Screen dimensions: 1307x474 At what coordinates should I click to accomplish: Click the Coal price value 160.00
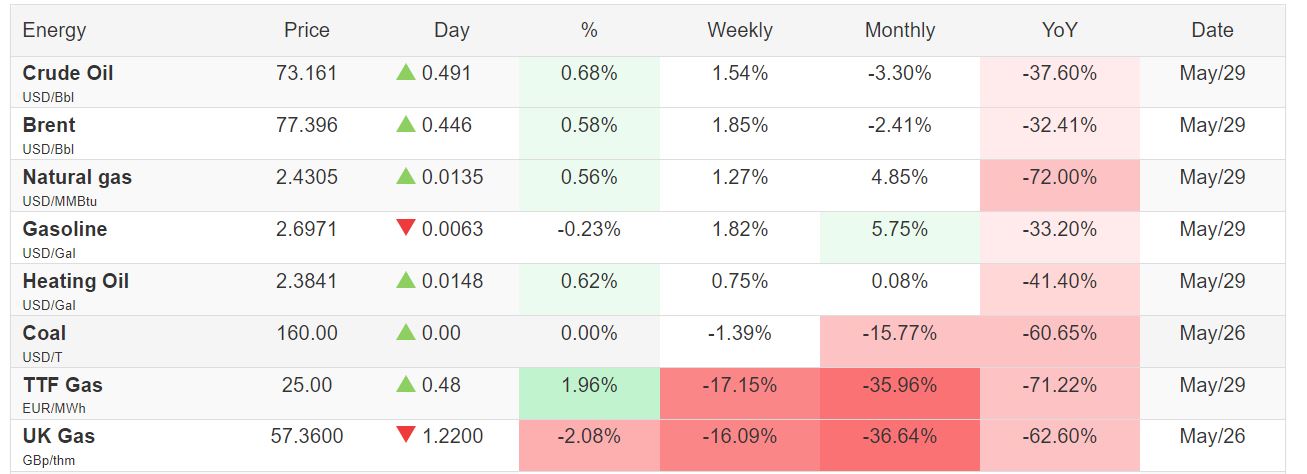tap(307, 333)
